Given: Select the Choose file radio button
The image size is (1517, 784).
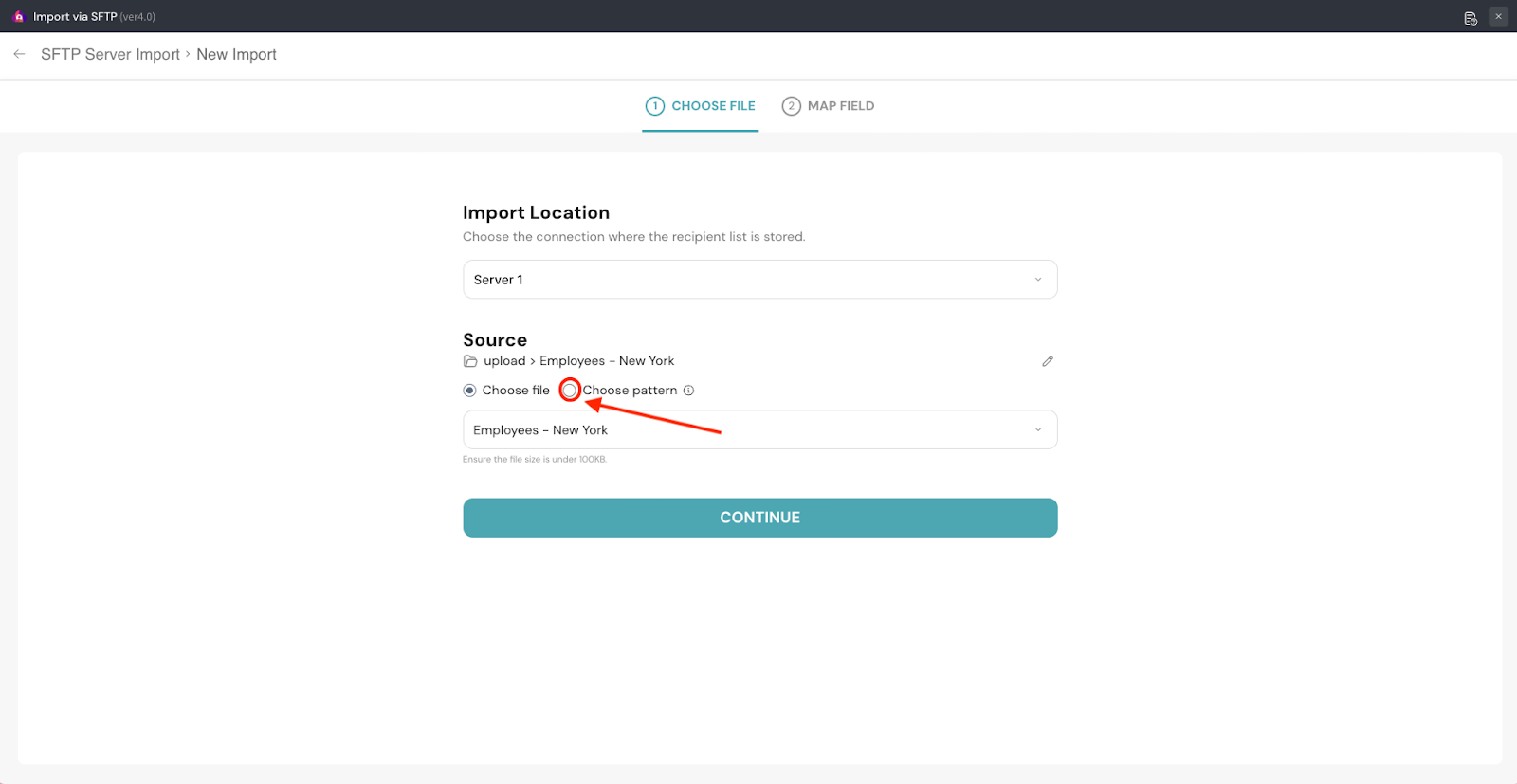Looking at the screenshot, I should click(469, 391).
